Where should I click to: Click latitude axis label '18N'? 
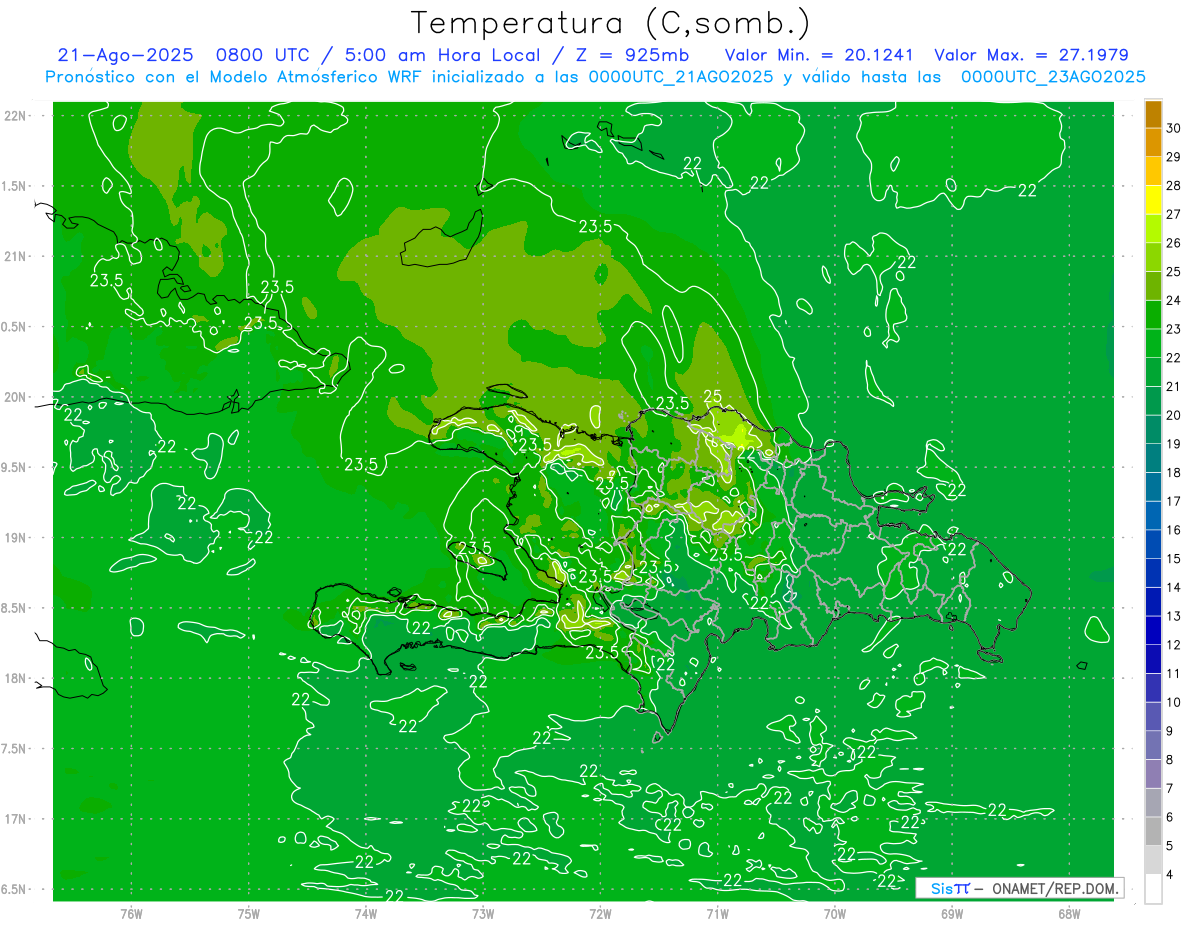[x=16, y=678]
